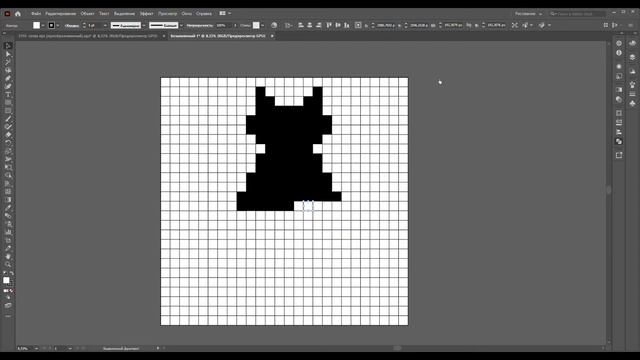Viewport: 640px width, 360px height.
Task: Select the Scale tool
Action: point(8,151)
